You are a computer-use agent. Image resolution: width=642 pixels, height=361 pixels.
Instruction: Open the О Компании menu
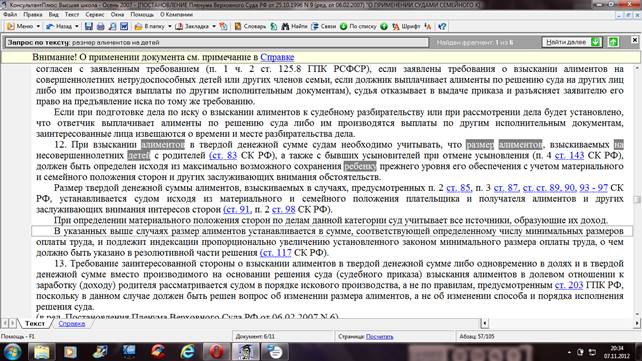tap(176, 14)
